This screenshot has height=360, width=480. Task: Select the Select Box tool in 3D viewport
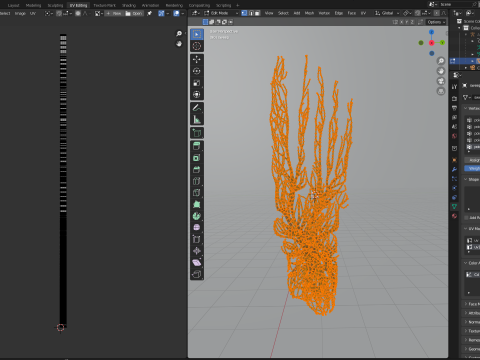pos(197,34)
